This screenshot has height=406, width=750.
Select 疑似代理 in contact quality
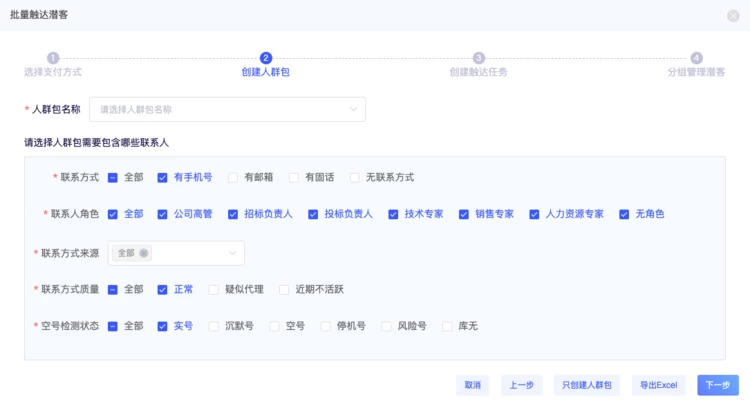coord(213,289)
